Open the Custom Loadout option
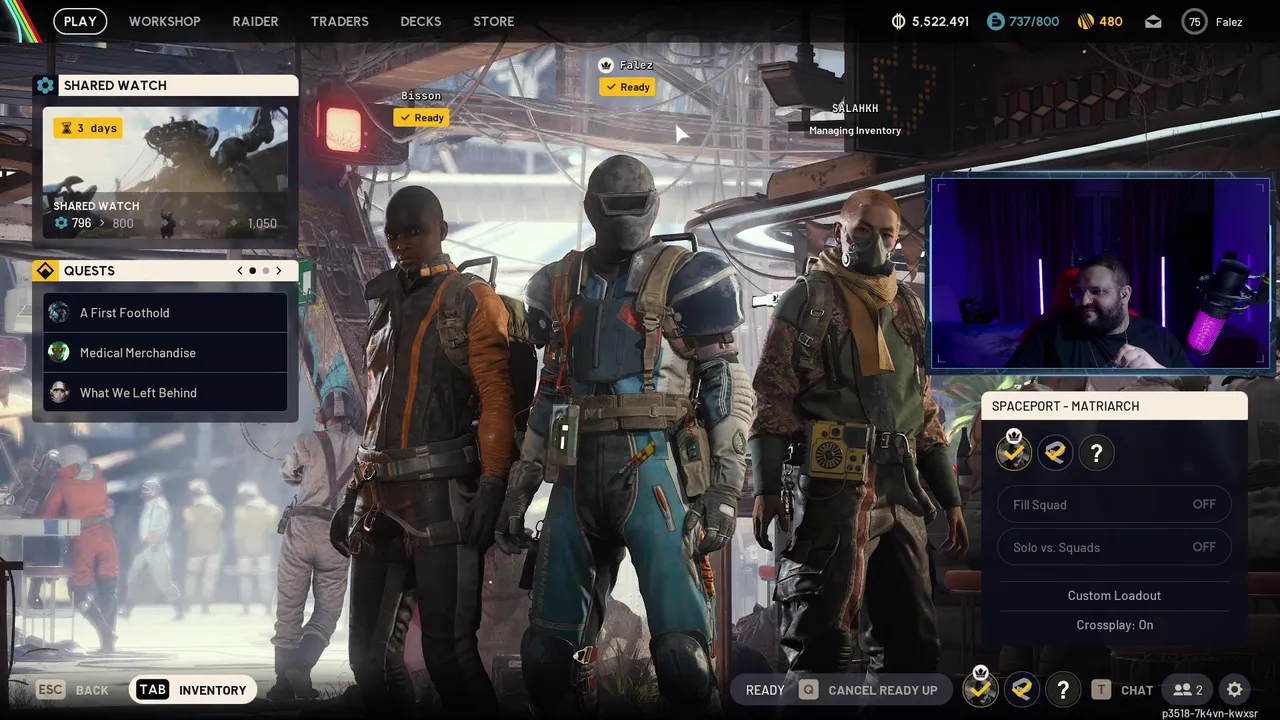This screenshot has height=720, width=1280. (x=1114, y=595)
